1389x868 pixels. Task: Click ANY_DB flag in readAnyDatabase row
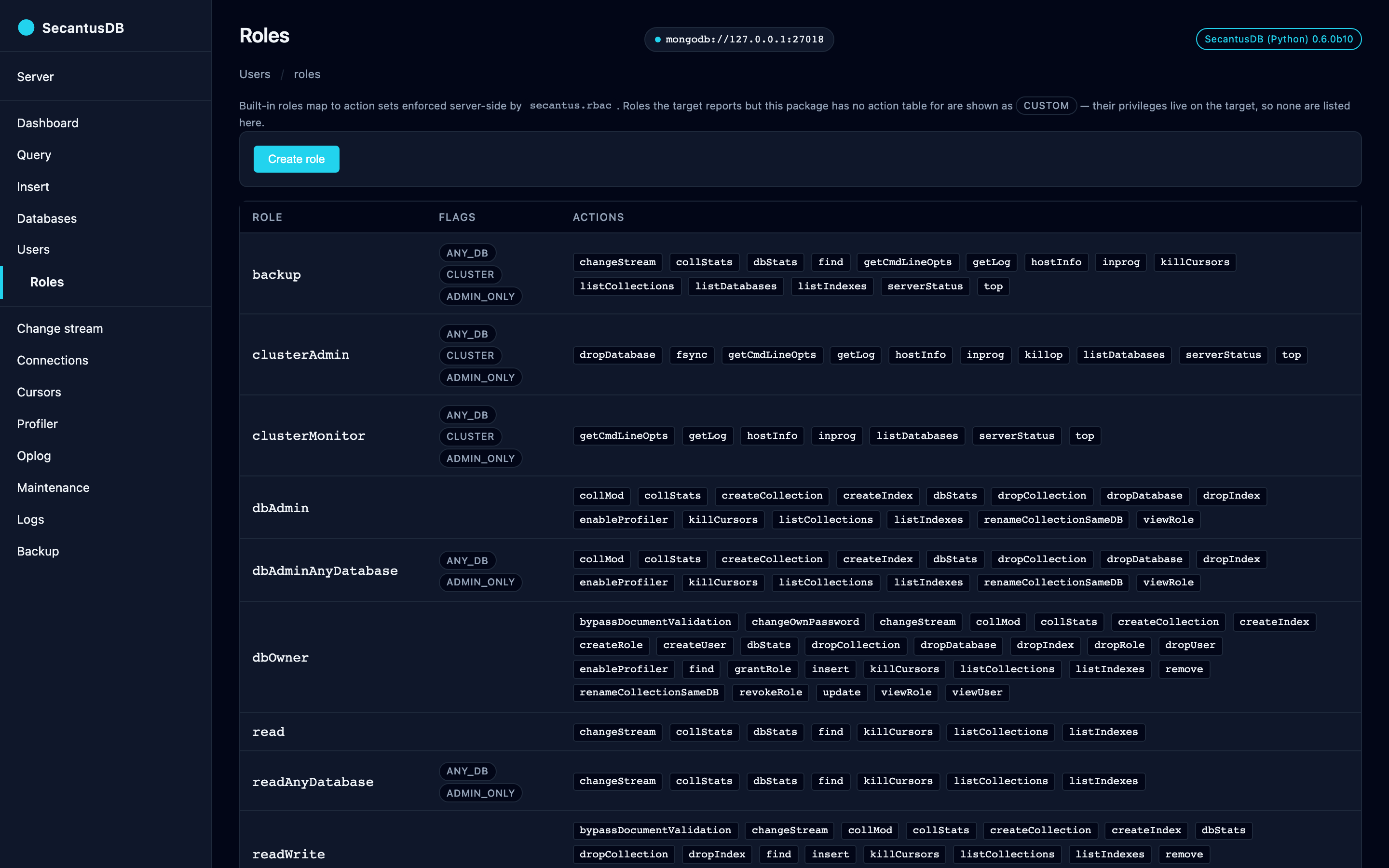[x=467, y=771]
